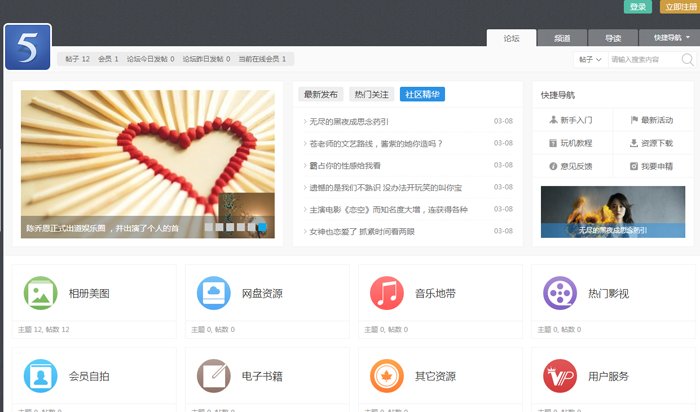The image size is (700, 412).
Task: Open the 音乐地带 music note icon
Action: coord(387,293)
